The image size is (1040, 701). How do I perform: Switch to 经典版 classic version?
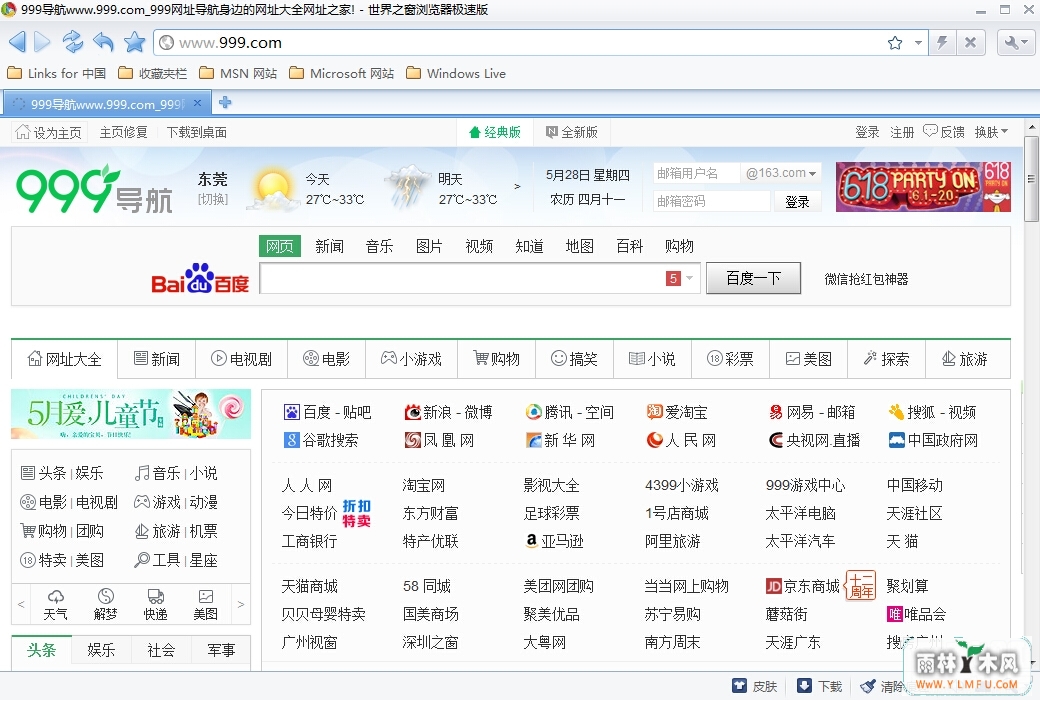click(x=495, y=133)
